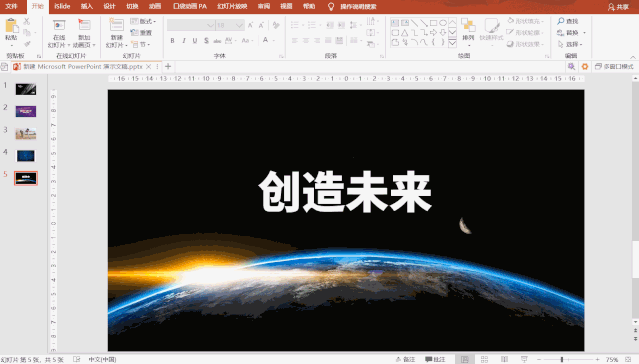Open the Select dropdown in Editing group
Image resolution: width=639 pixels, height=364 pixels.
click(571, 44)
